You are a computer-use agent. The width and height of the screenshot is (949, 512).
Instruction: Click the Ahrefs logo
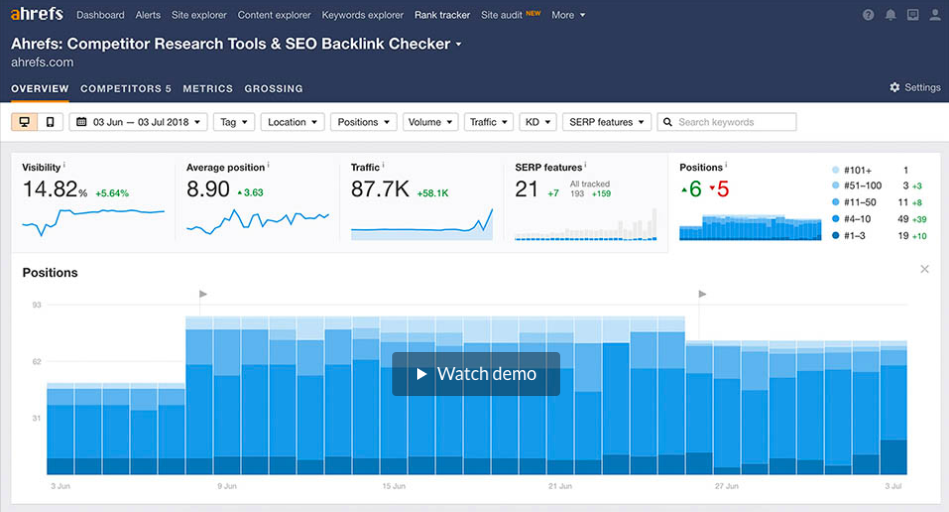pos(36,14)
